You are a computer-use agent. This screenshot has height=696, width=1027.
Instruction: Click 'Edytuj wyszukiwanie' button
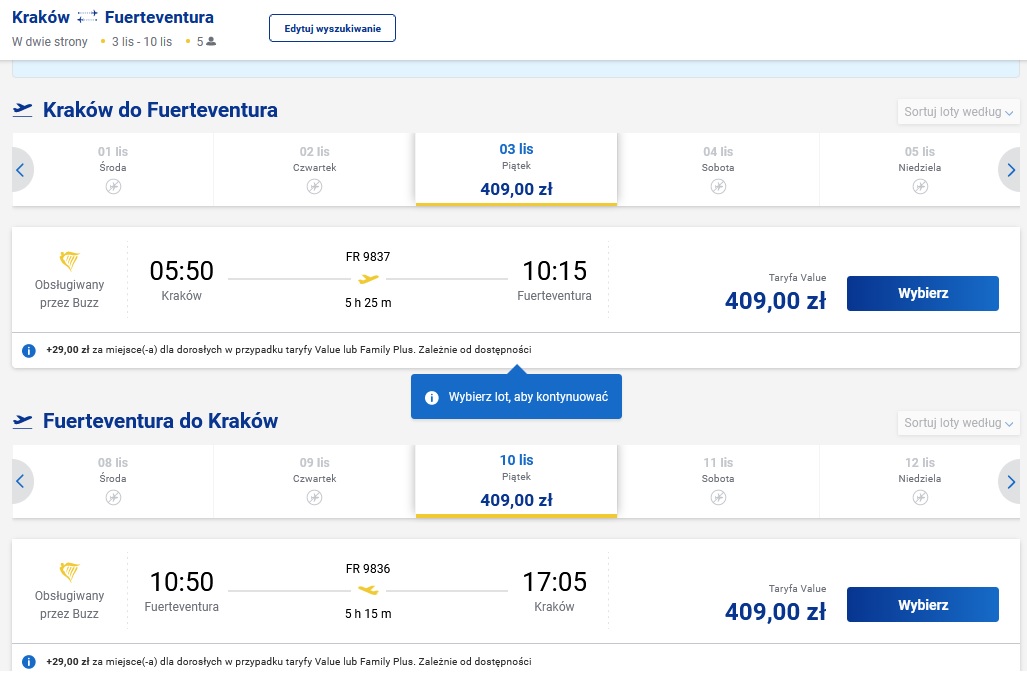(x=332, y=28)
